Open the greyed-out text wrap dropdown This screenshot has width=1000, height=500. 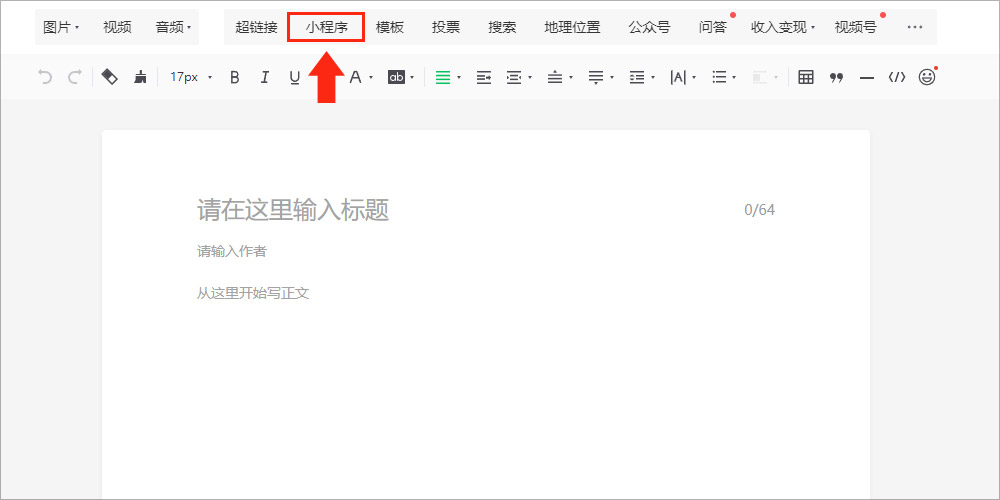click(x=765, y=77)
